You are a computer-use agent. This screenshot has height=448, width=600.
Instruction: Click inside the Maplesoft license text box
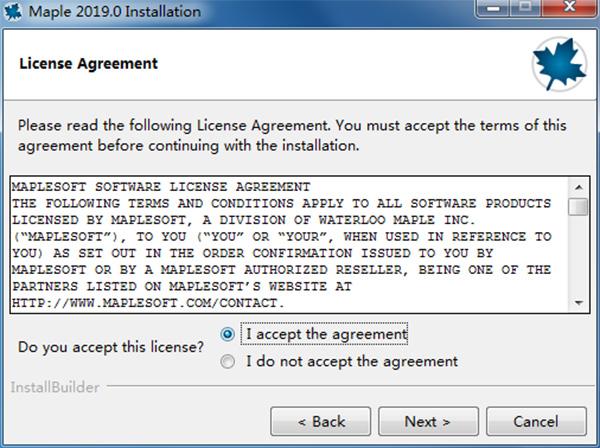click(290, 245)
